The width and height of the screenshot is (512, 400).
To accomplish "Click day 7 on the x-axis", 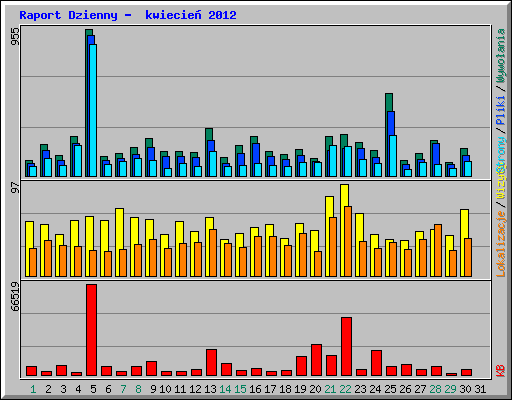I will (x=123, y=389).
